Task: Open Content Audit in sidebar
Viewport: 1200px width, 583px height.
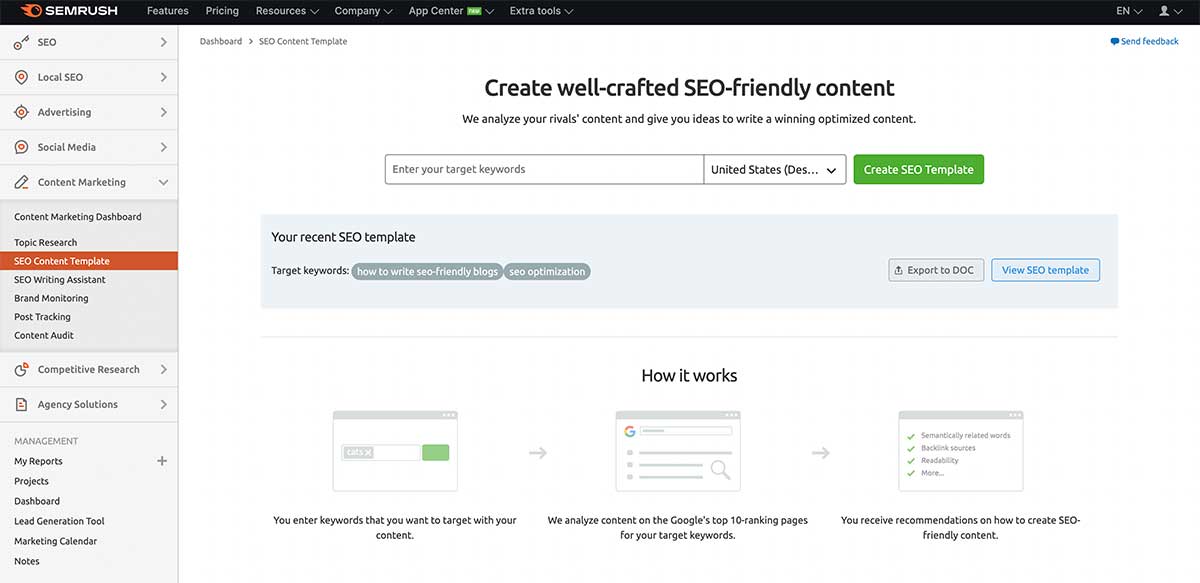Action: pyautogui.click(x=44, y=335)
